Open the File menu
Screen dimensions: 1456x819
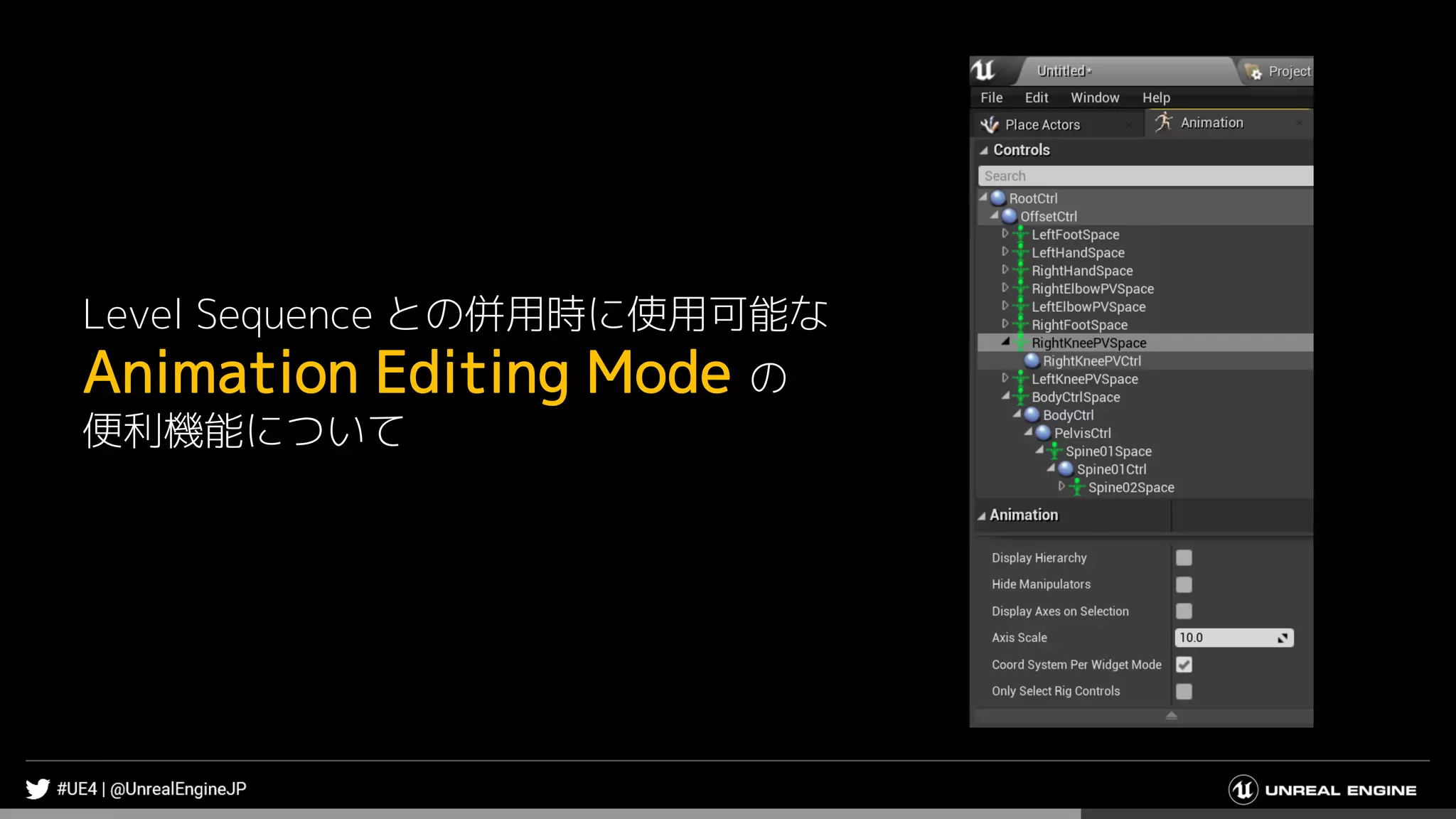[991, 97]
